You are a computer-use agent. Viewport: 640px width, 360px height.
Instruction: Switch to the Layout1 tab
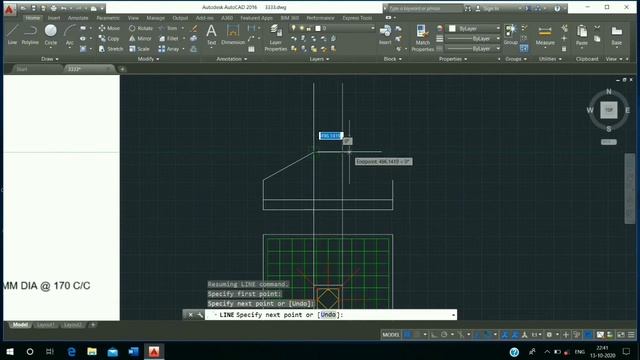(x=46, y=325)
